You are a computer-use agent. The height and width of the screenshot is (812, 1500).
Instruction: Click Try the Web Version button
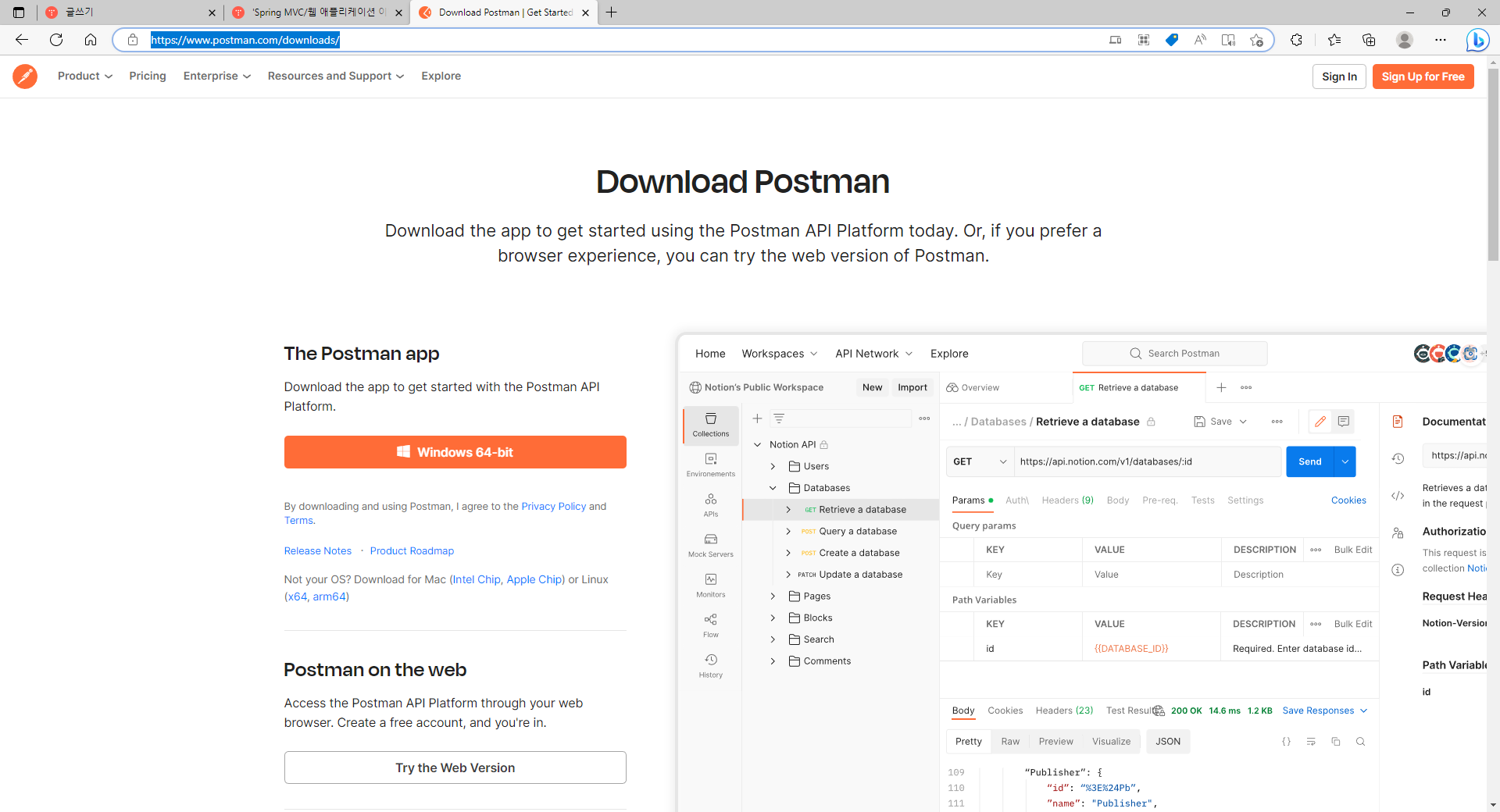tap(455, 767)
